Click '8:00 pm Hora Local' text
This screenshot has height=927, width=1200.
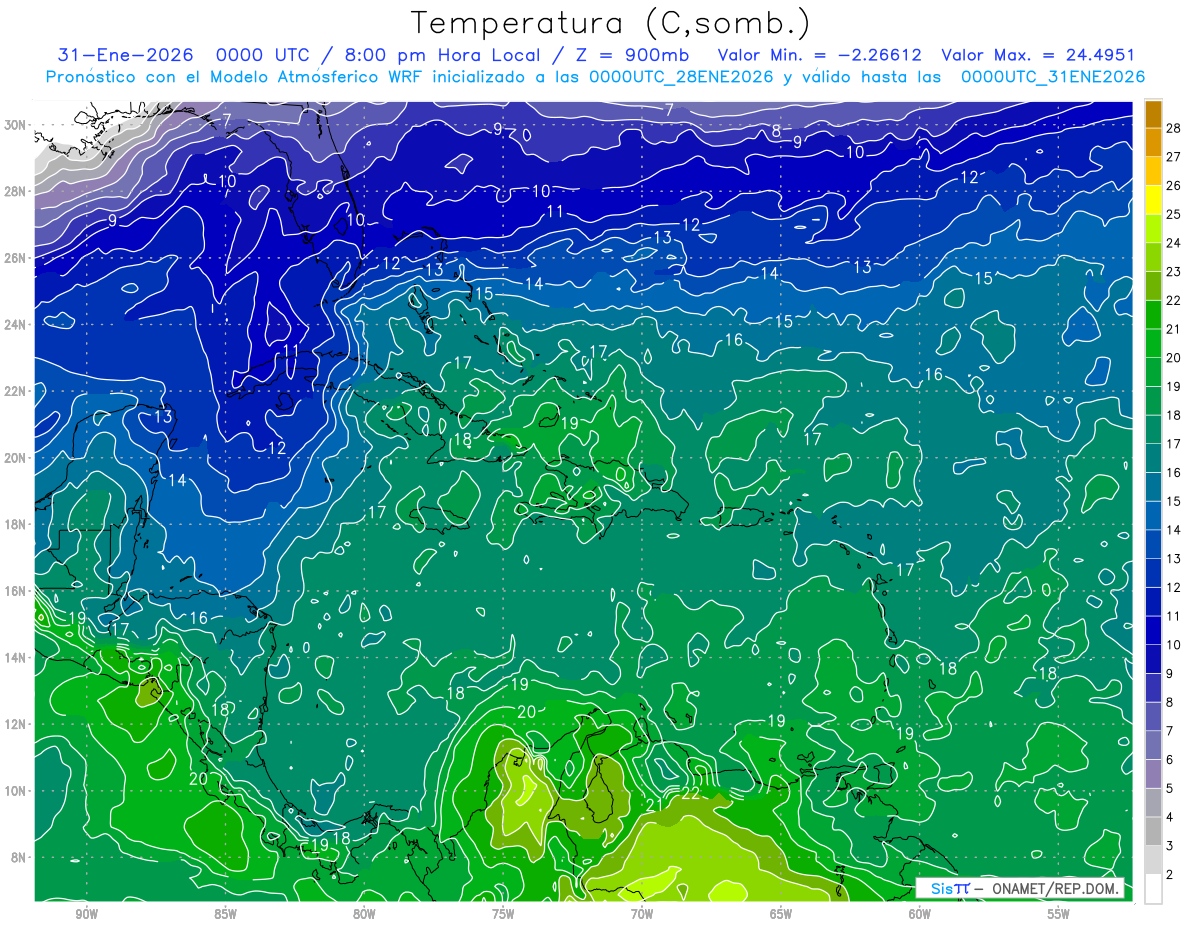pos(445,55)
